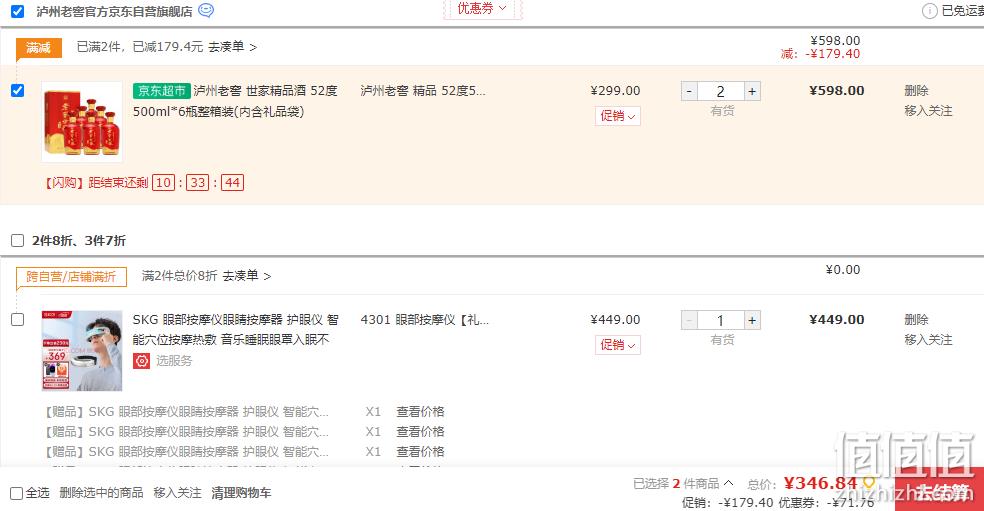Viewport: 984px width, 511px height.
Task: Increase quantity of 泸州老窖 wine
Action: coord(752,91)
